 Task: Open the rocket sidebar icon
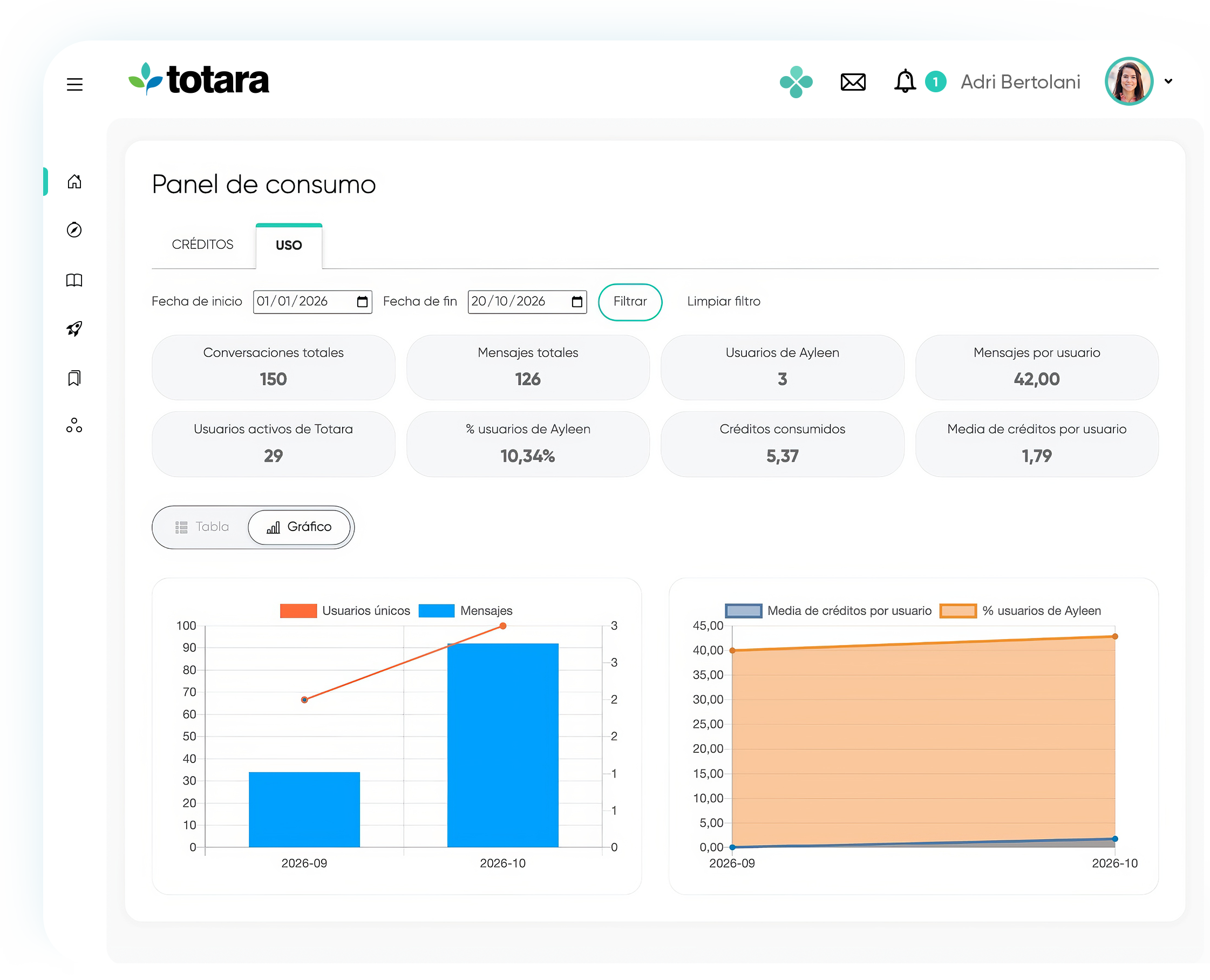[x=74, y=329]
